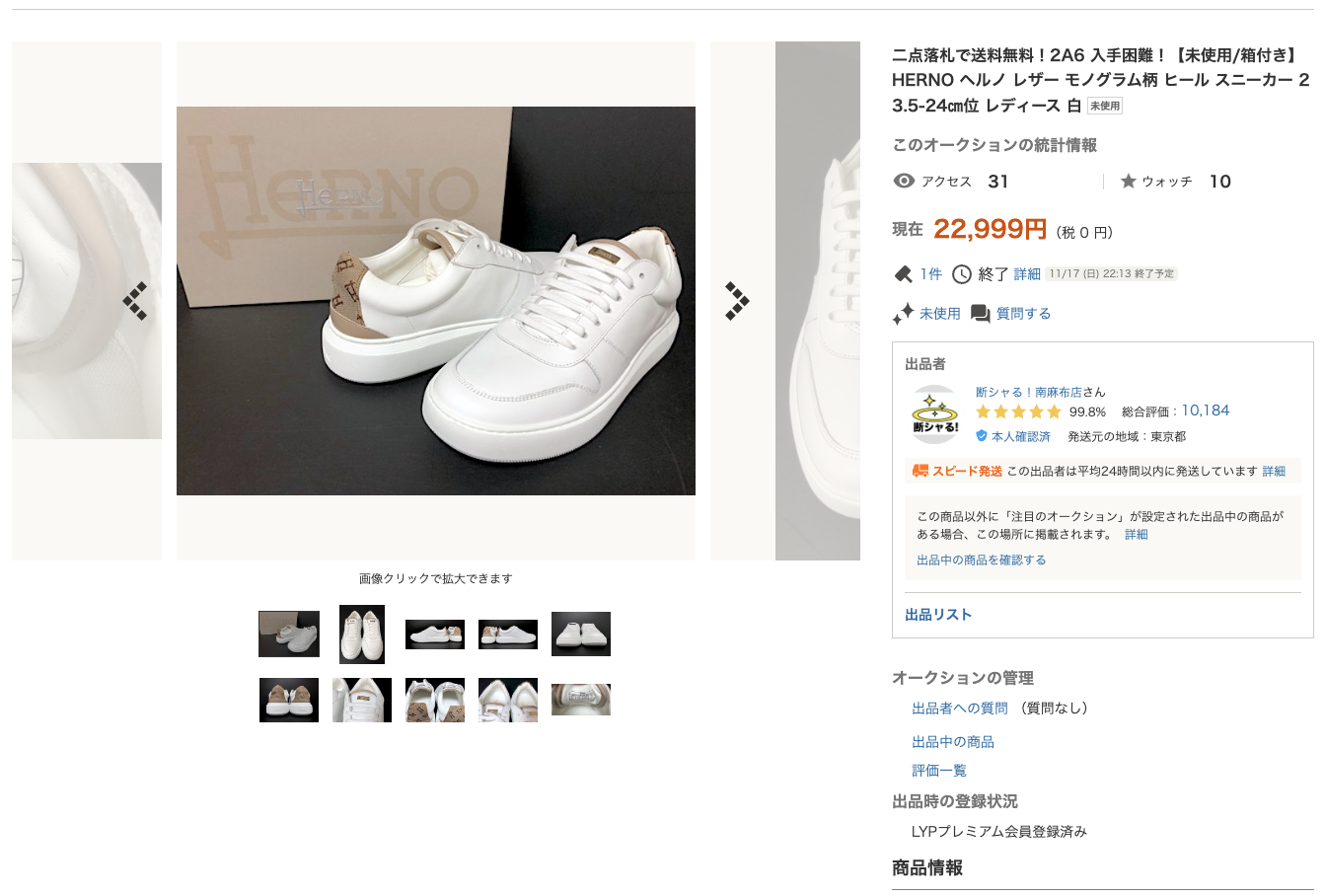
Task: Click the gavel bid count icon
Action: [903, 274]
